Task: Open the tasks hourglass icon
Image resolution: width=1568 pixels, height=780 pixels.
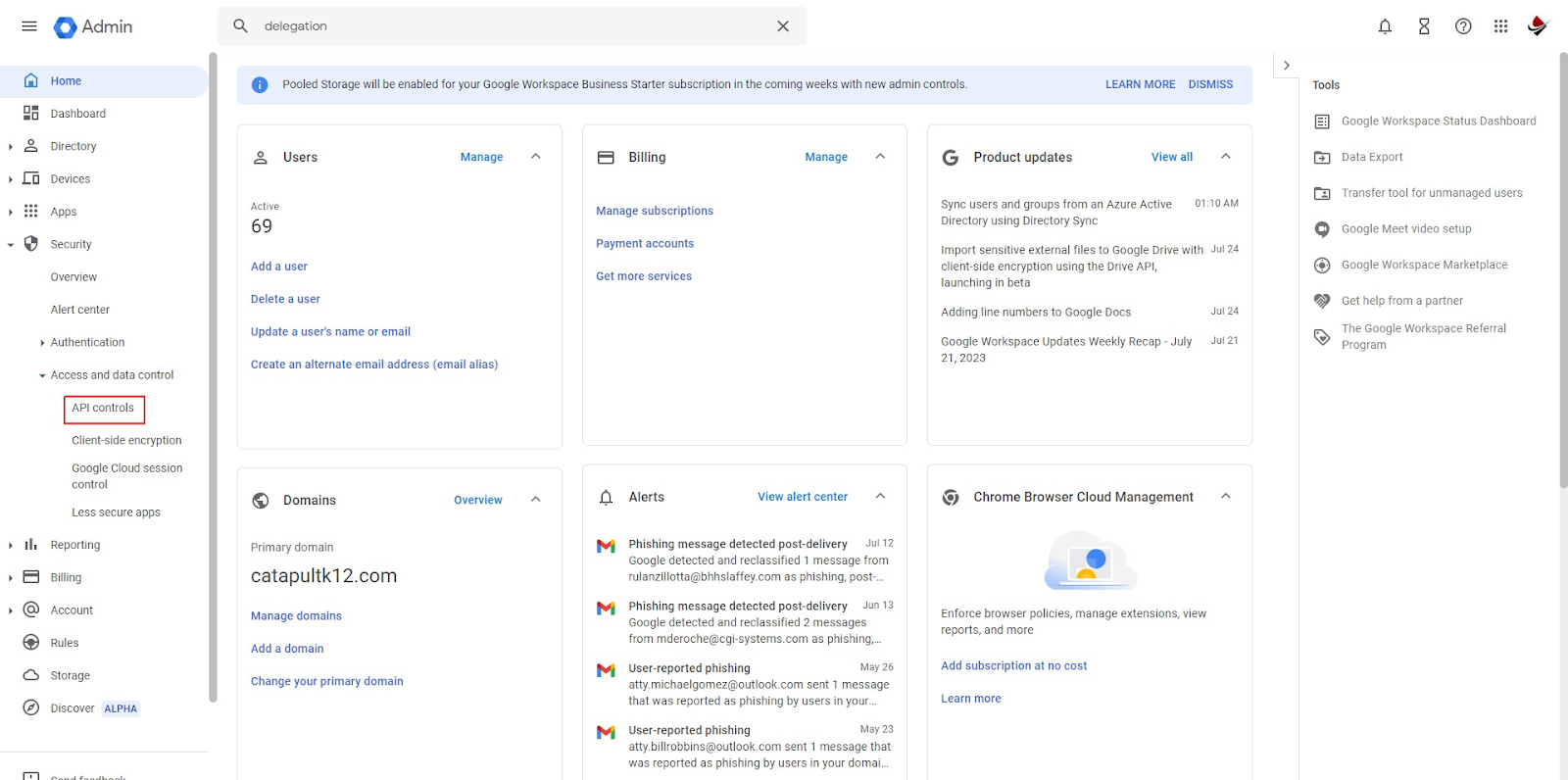Action: tap(1424, 26)
